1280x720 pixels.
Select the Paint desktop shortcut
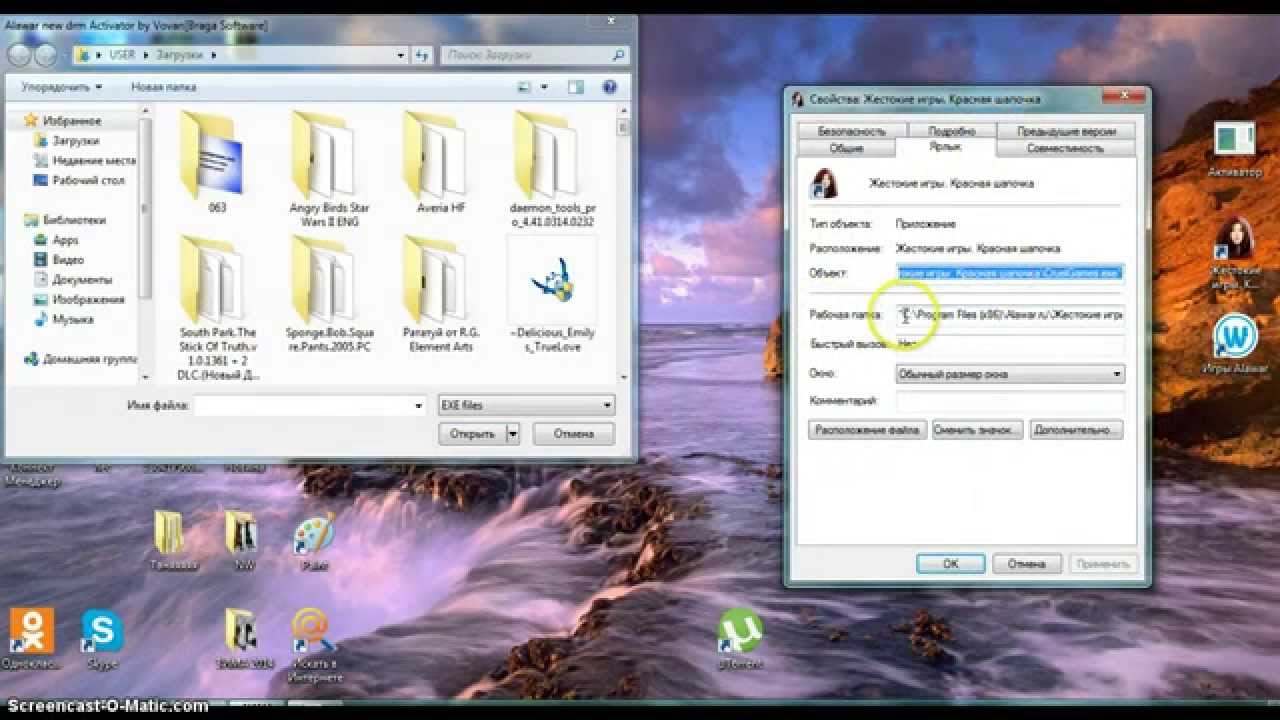[x=314, y=543]
